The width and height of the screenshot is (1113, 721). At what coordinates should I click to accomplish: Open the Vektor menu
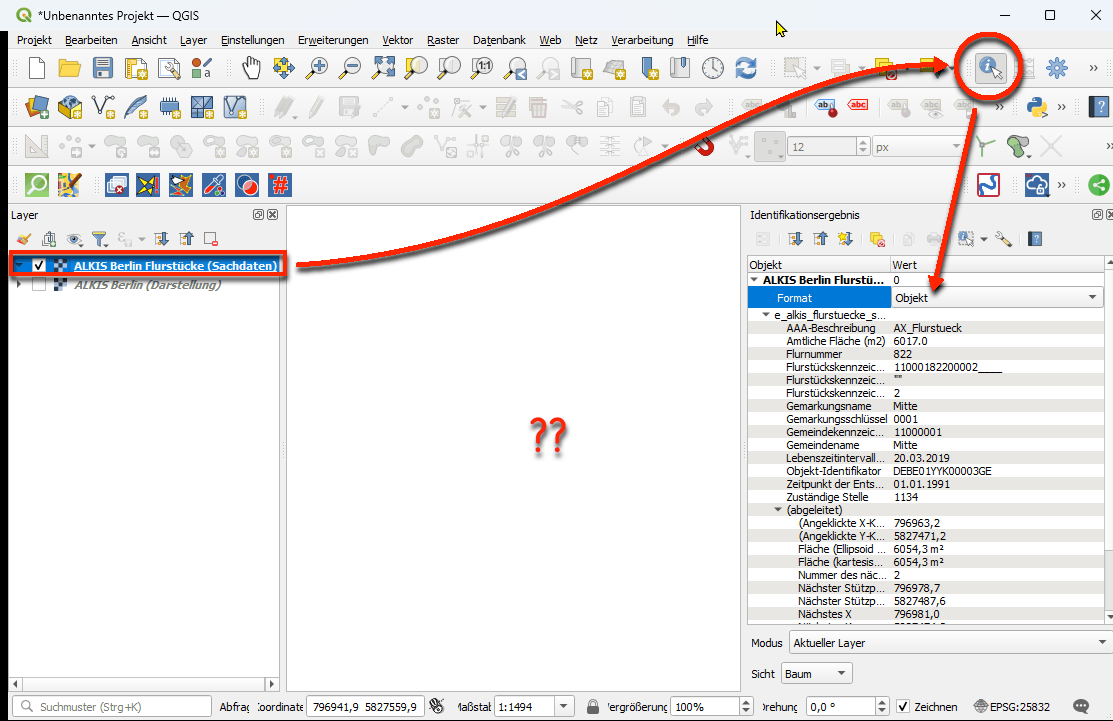(x=397, y=40)
